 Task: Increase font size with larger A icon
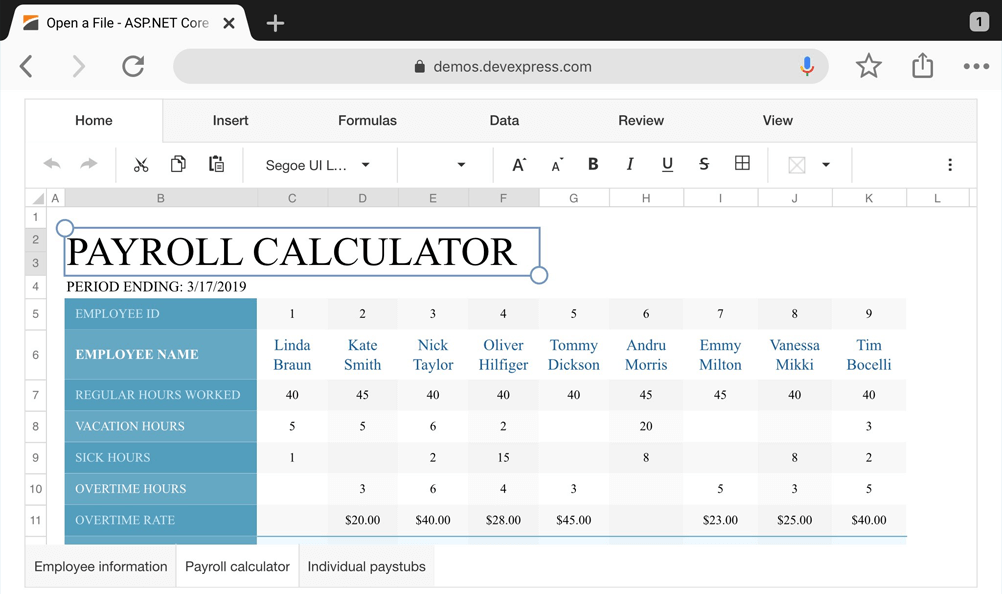tap(519, 165)
